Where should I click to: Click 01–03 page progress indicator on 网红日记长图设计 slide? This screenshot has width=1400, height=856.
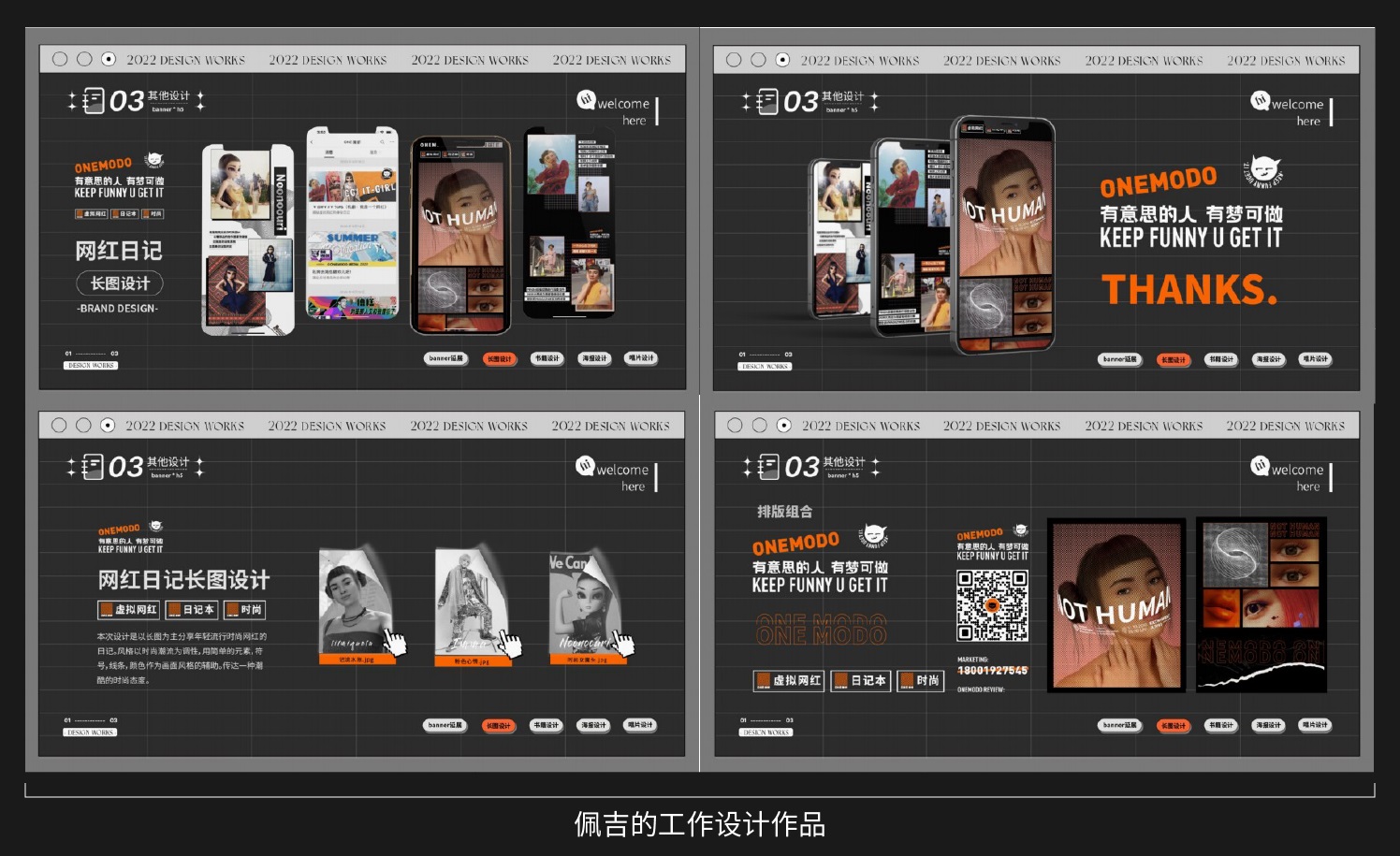91,720
